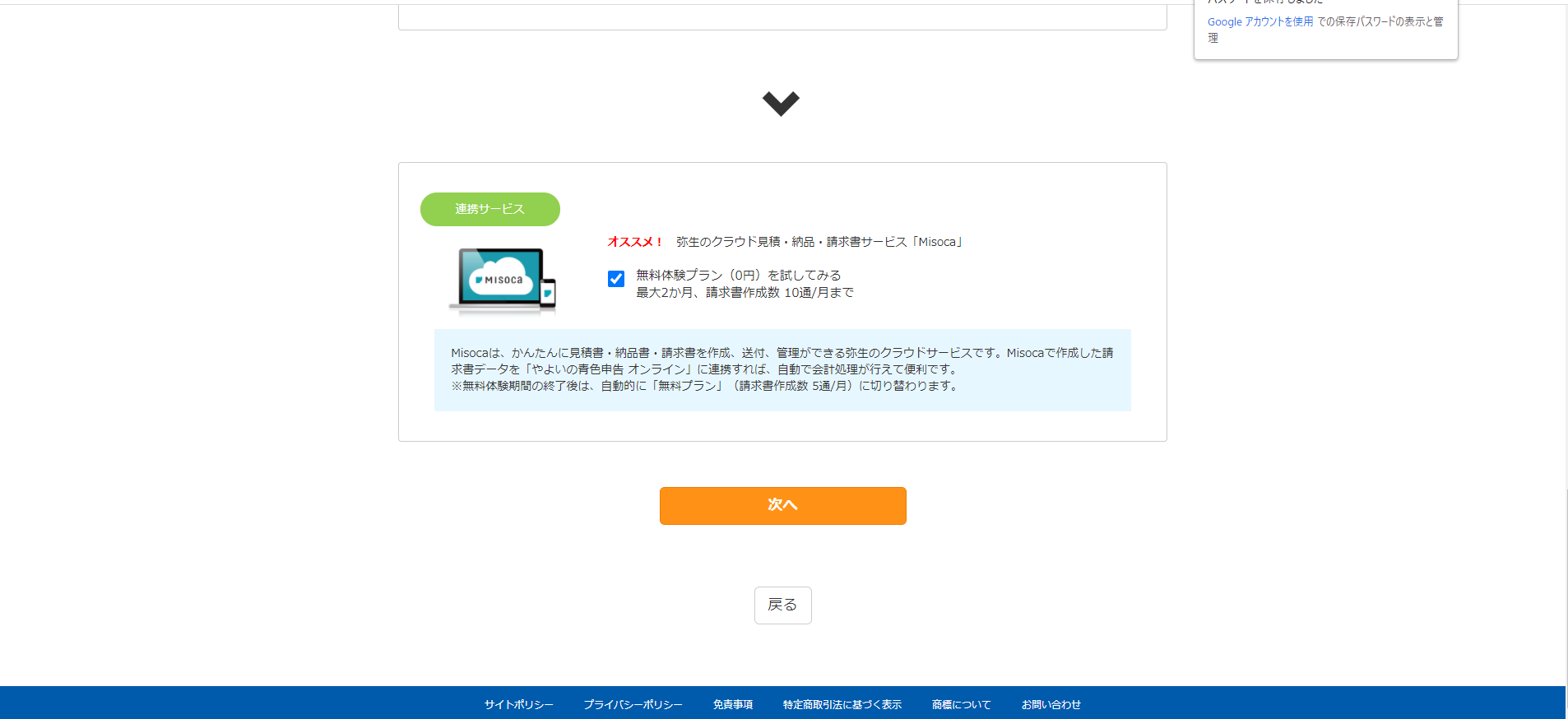
Task: Open the Google アカウントを使用 link
Action: tap(1260, 22)
